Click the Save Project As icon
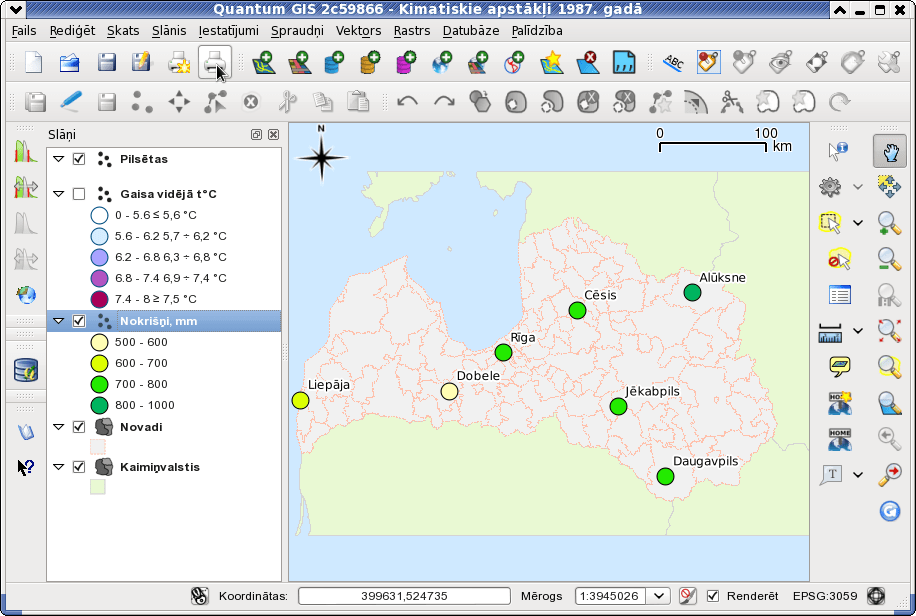The width and height of the screenshot is (916, 616). click(x=141, y=62)
